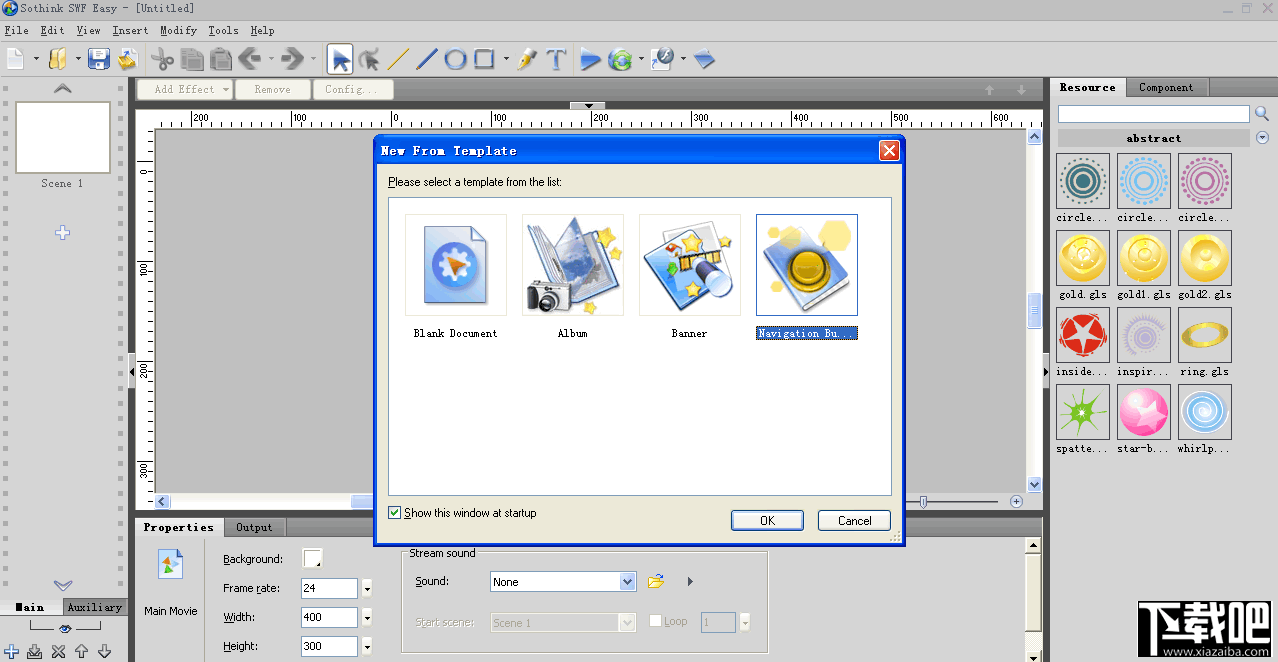This screenshot has width=1278, height=662.
Task: Cancel the New From Template dialog
Action: point(854,520)
